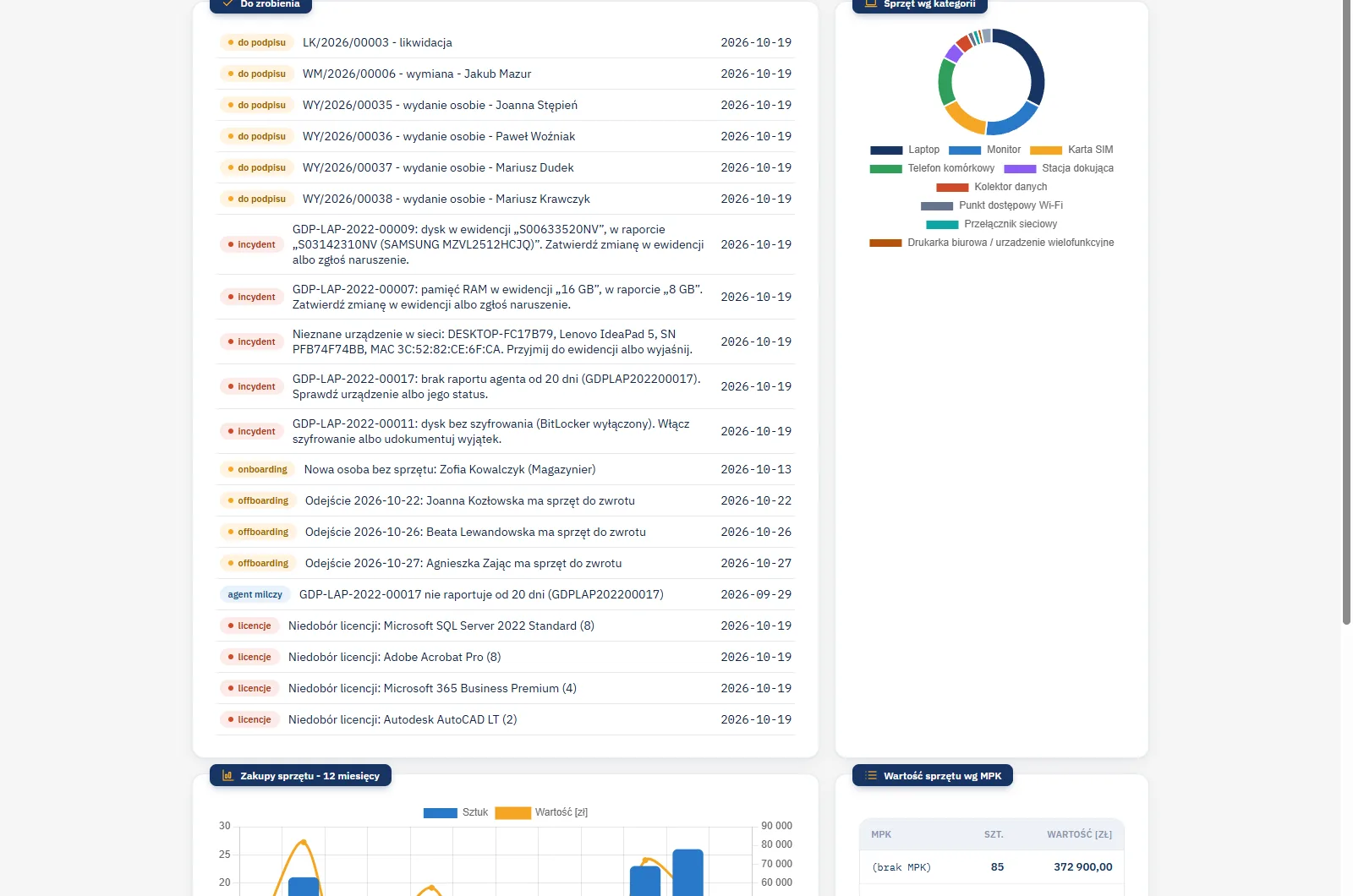Screen dimensions: 1353x896
Task: Toggle Monitor legend color swatch
Action: pyautogui.click(x=965, y=150)
